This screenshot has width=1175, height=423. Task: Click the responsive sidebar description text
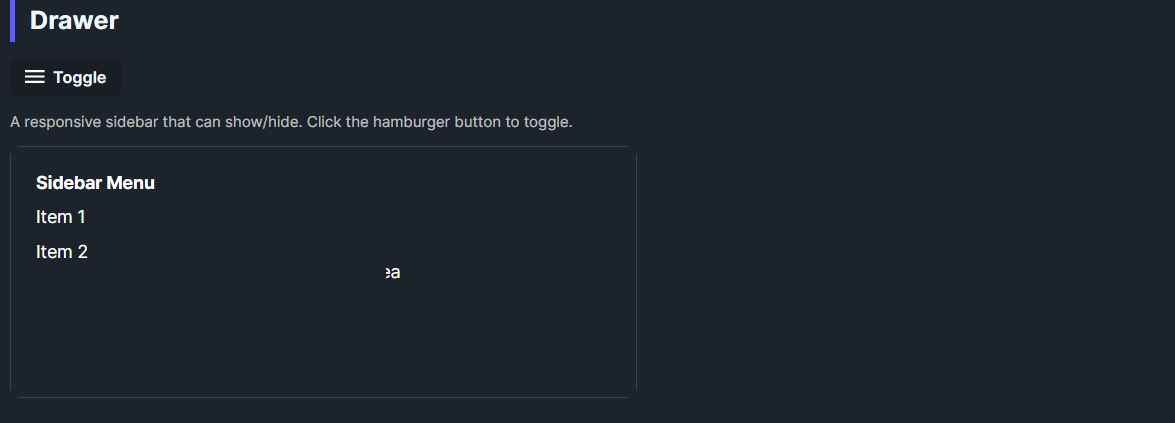tap(290, 122)
